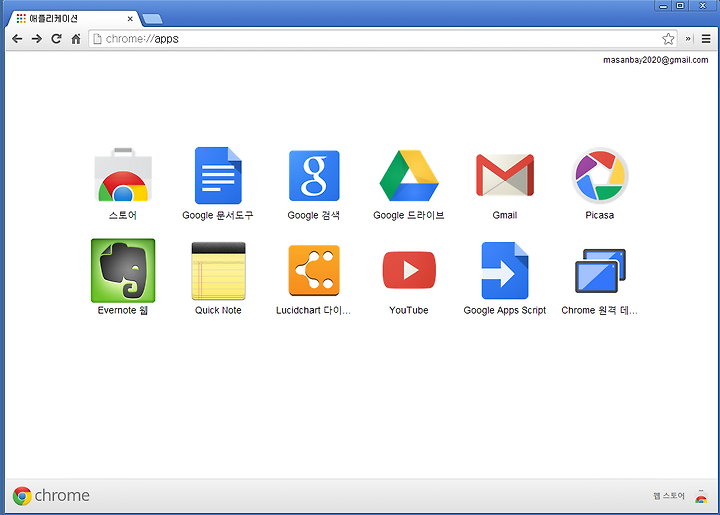
Task: Open the Evernote 웹 app
Action: pos(123,270)
